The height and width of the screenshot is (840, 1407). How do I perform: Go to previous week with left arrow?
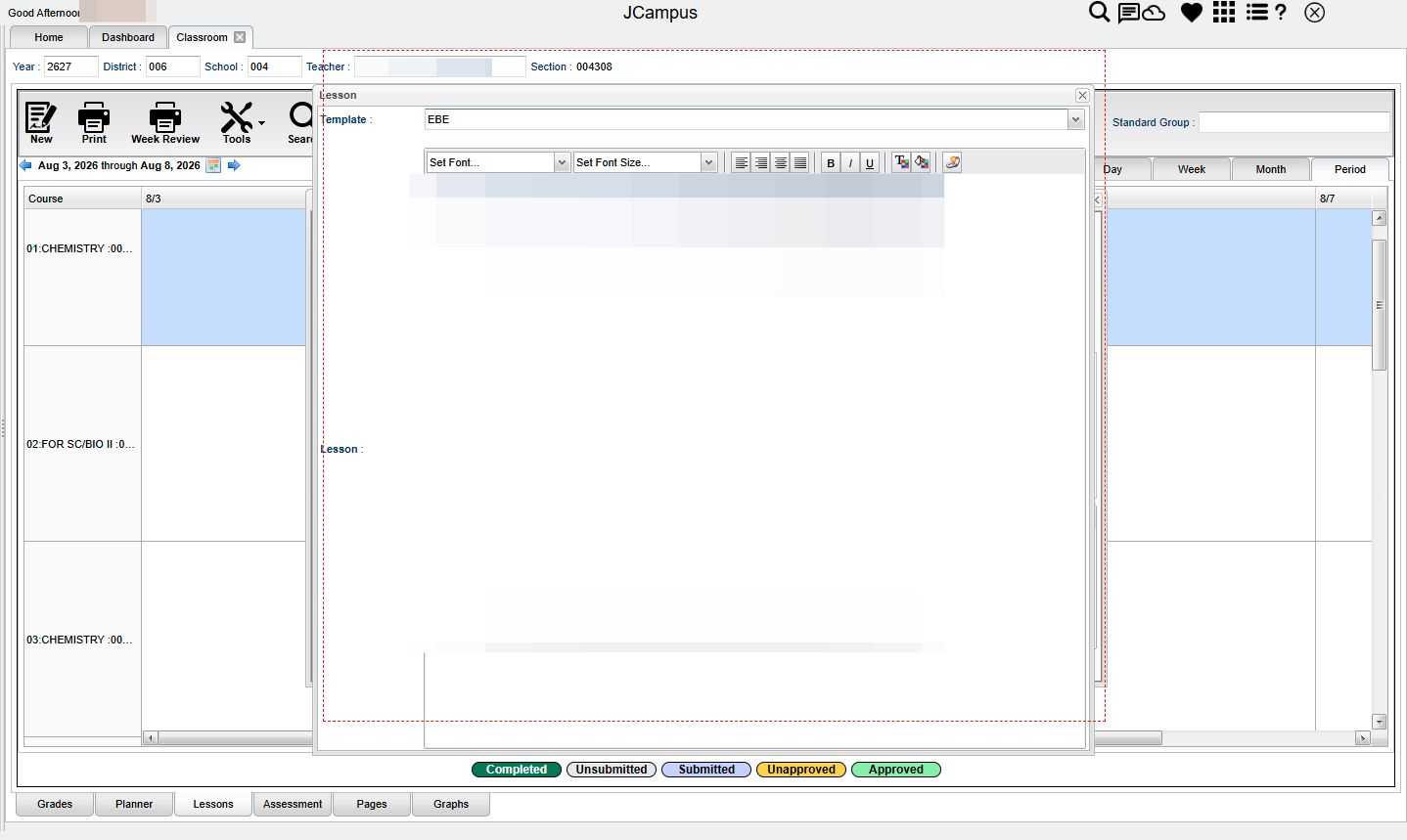[x=25, y=165]
